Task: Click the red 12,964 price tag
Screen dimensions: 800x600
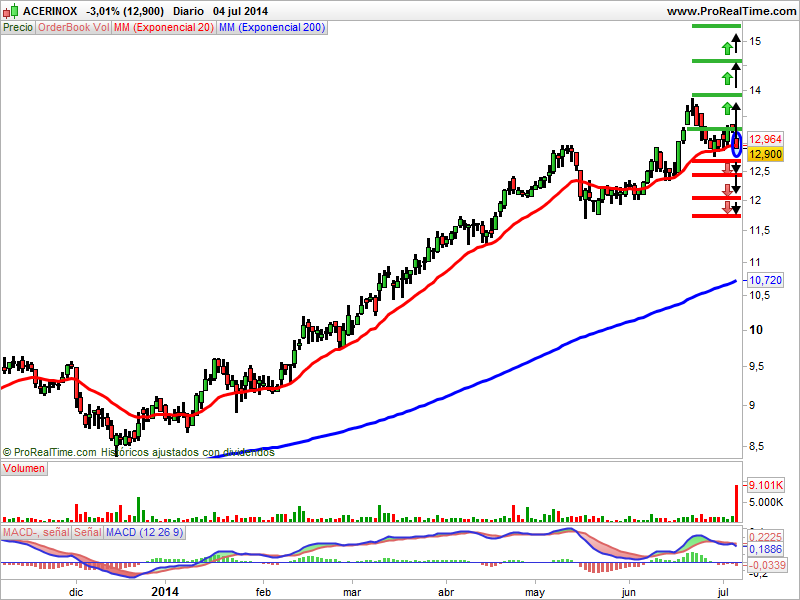Action: pos(765,139)
